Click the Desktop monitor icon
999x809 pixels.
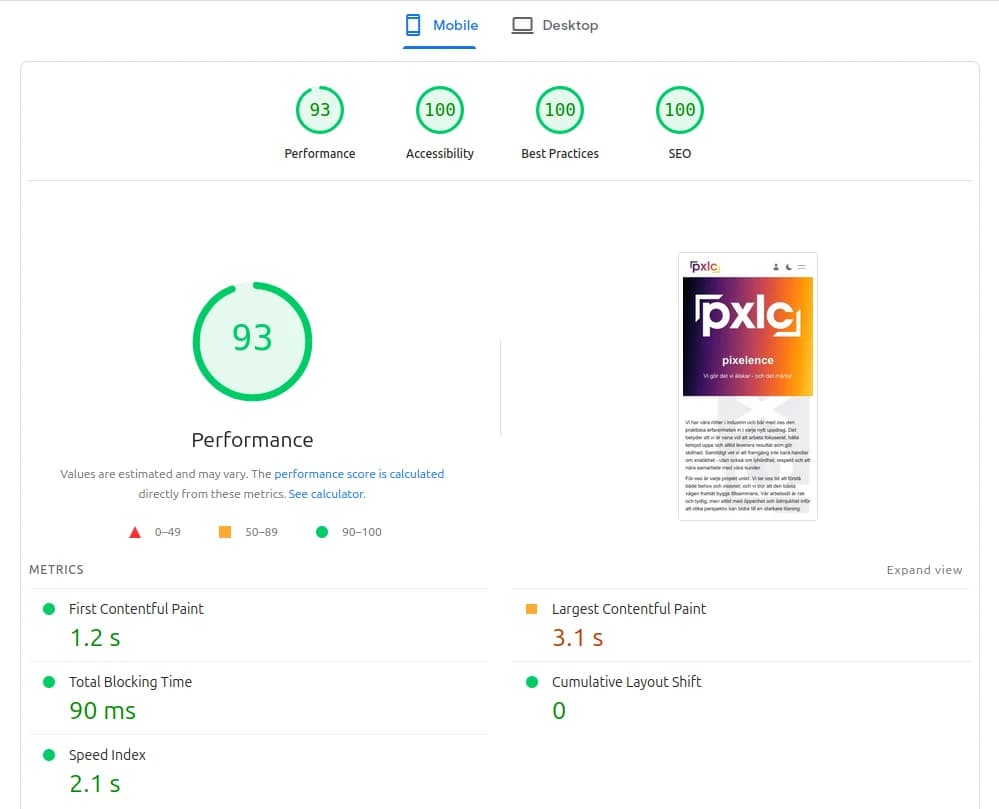[x=522, y=24]
